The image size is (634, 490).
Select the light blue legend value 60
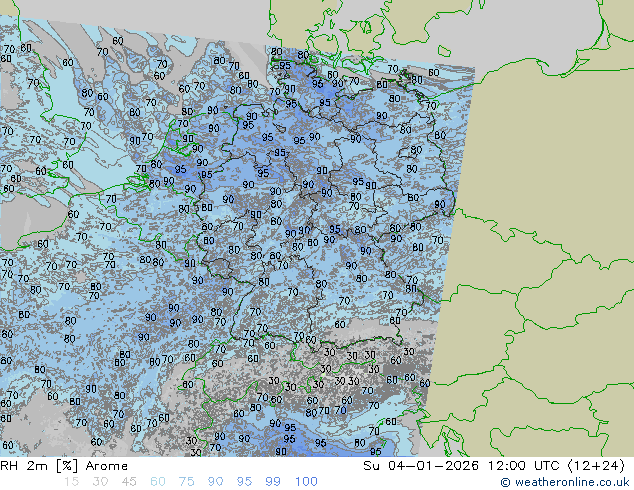158,482
